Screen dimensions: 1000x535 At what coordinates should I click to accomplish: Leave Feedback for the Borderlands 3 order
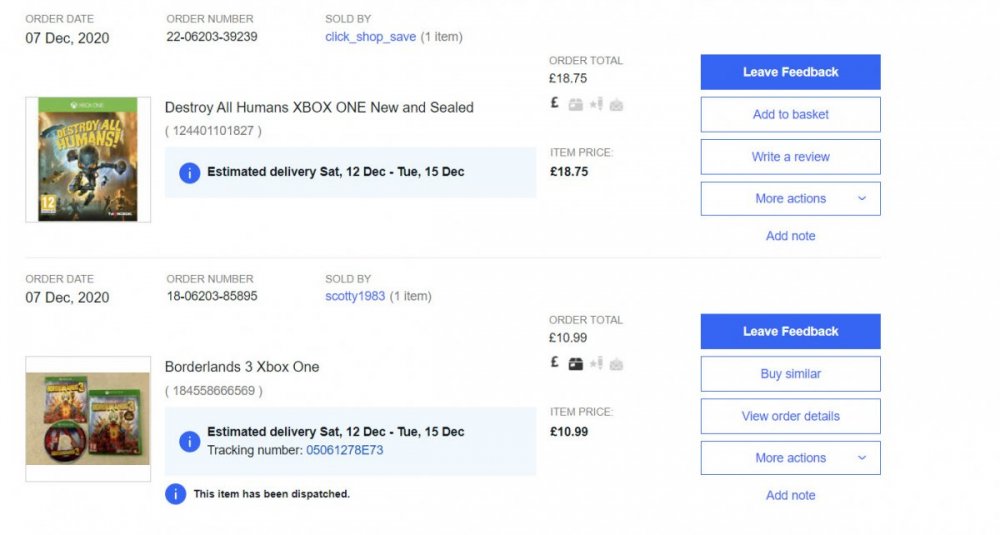(x=791, y=332)
